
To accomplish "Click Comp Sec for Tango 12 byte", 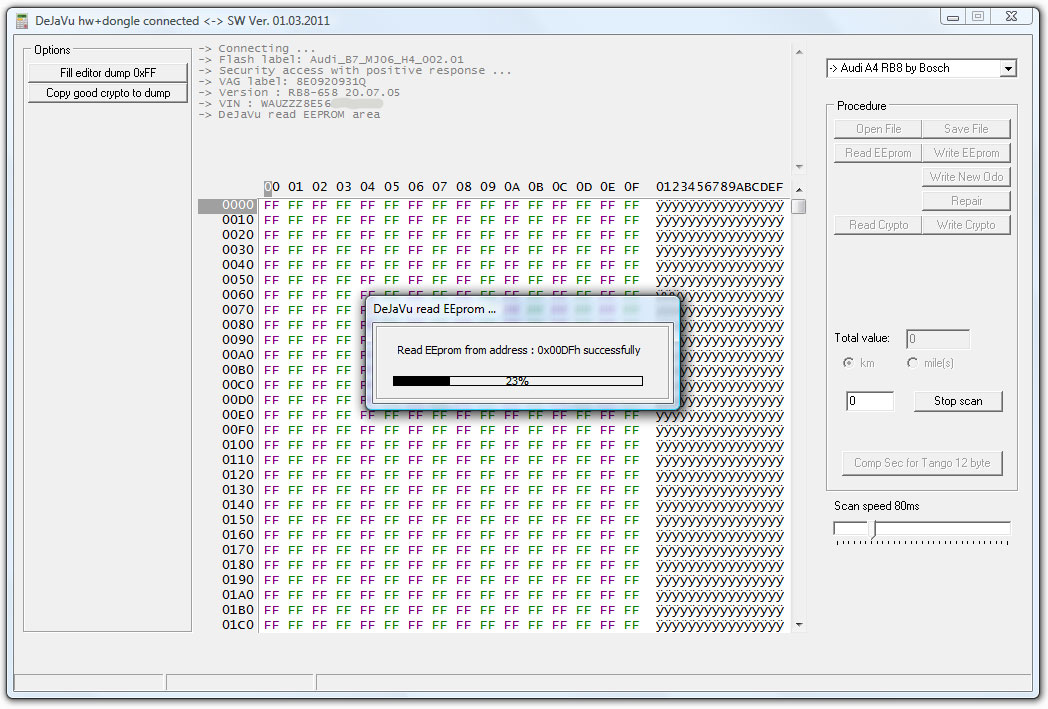I will click(x=921, y=463).
